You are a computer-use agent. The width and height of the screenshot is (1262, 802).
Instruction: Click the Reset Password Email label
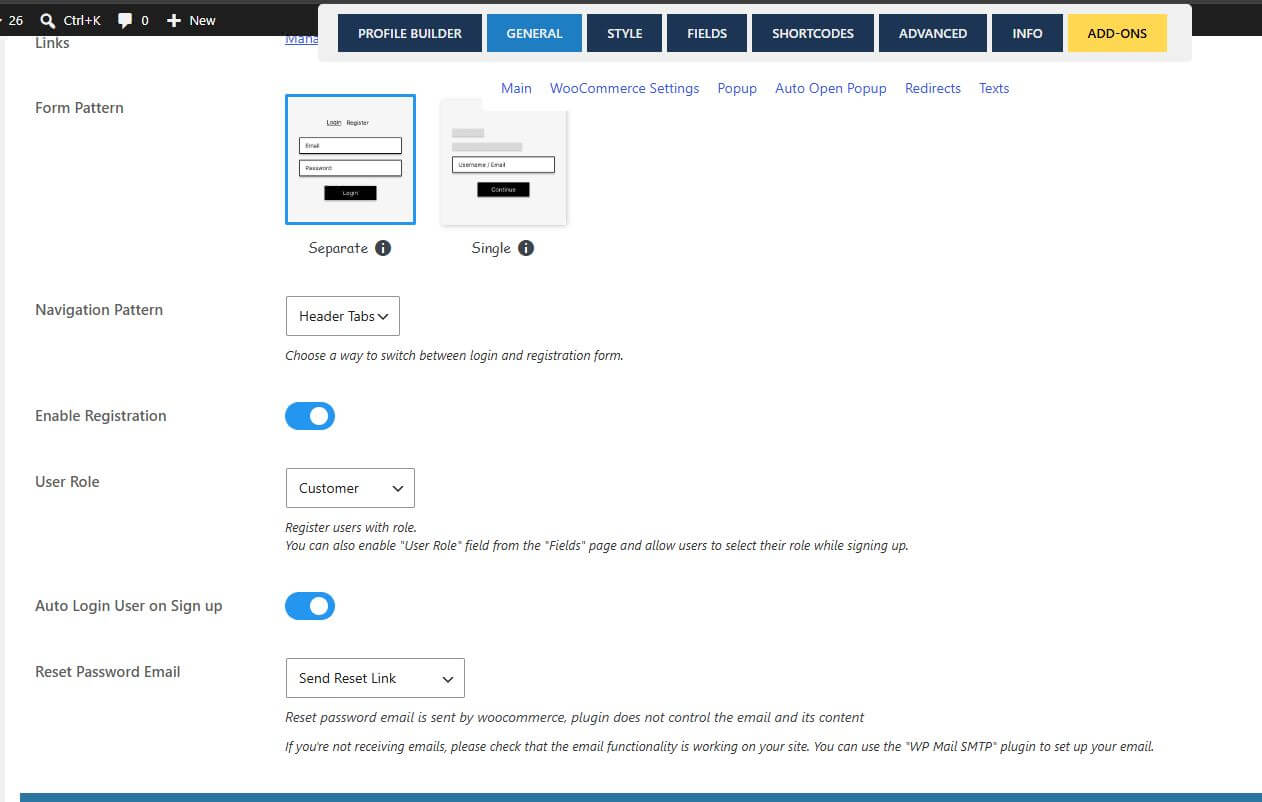(x=108, y=672)
